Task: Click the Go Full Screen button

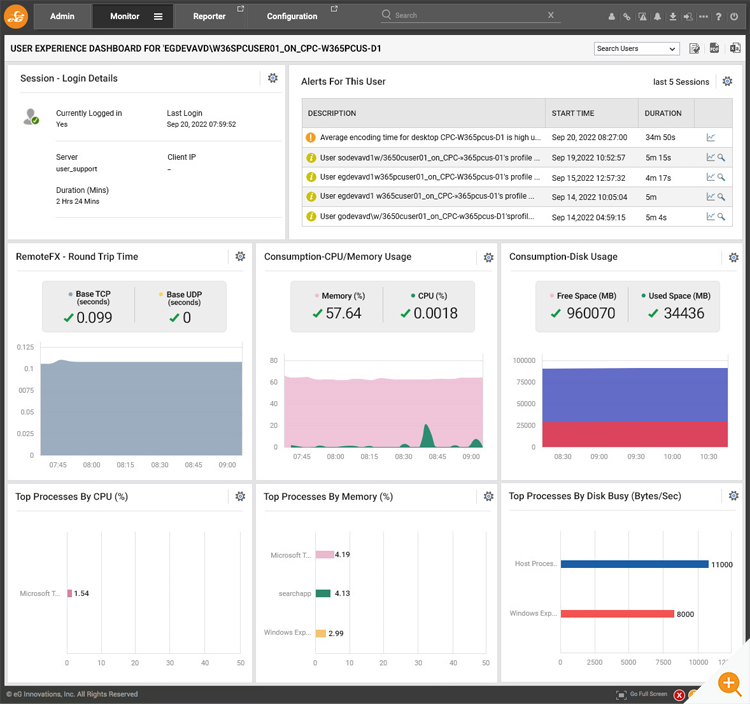Action: [x=642, y=694]
